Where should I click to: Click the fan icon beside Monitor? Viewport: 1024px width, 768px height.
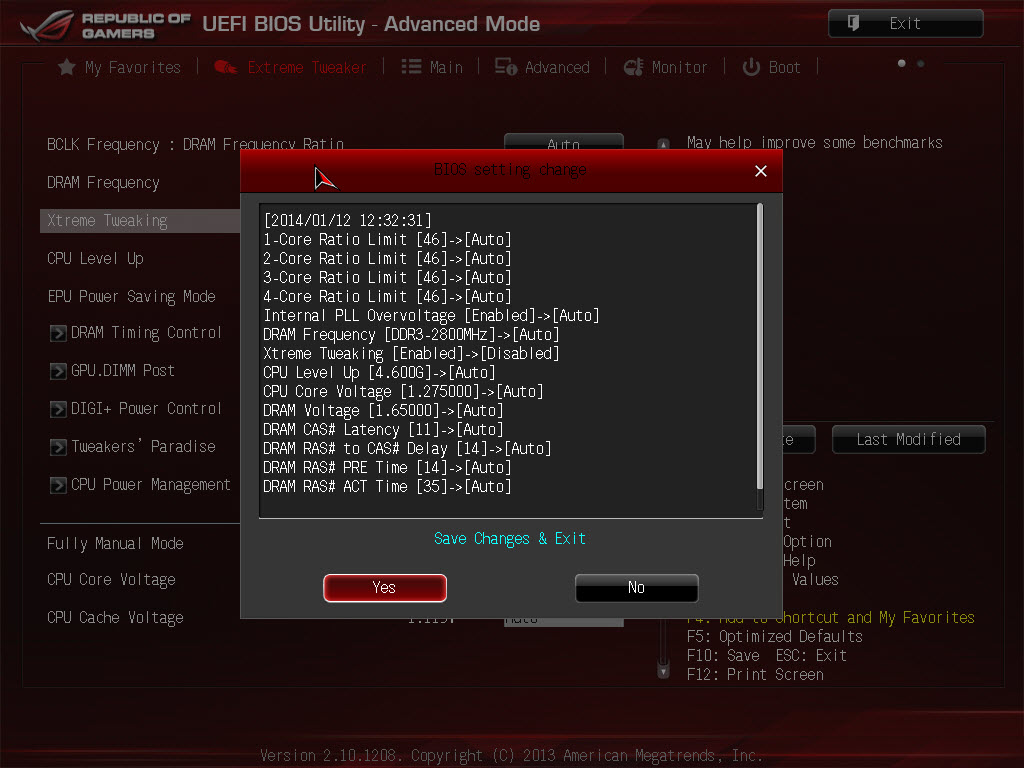click(633, 67)
